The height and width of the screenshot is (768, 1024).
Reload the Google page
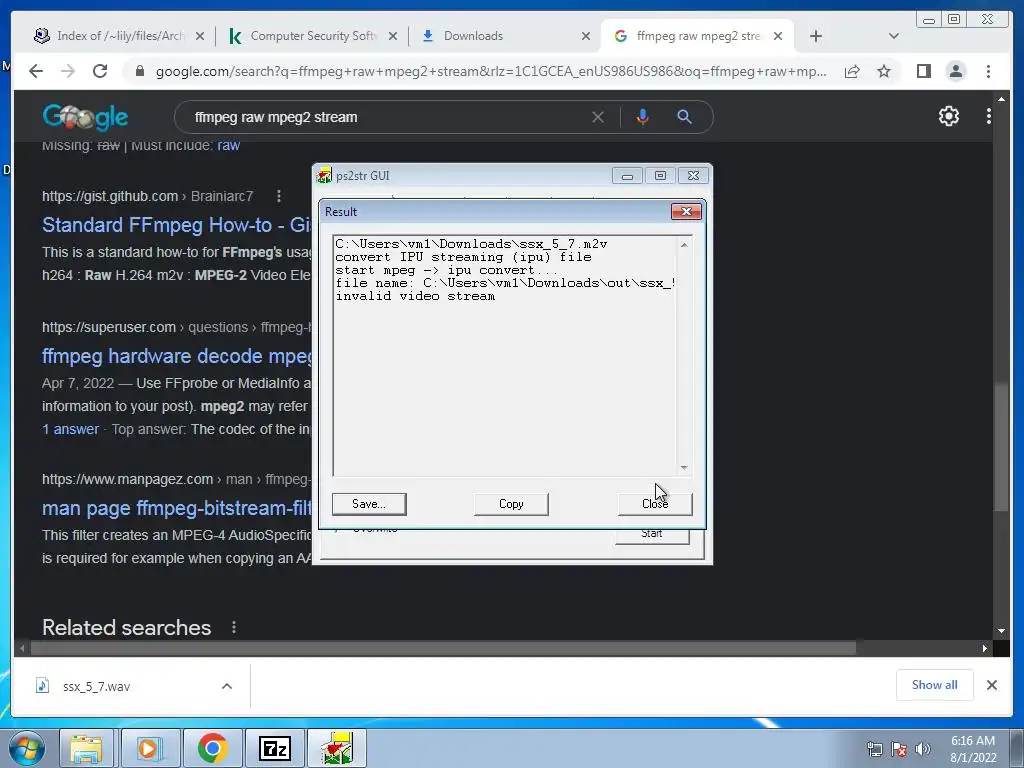[100, 71]
